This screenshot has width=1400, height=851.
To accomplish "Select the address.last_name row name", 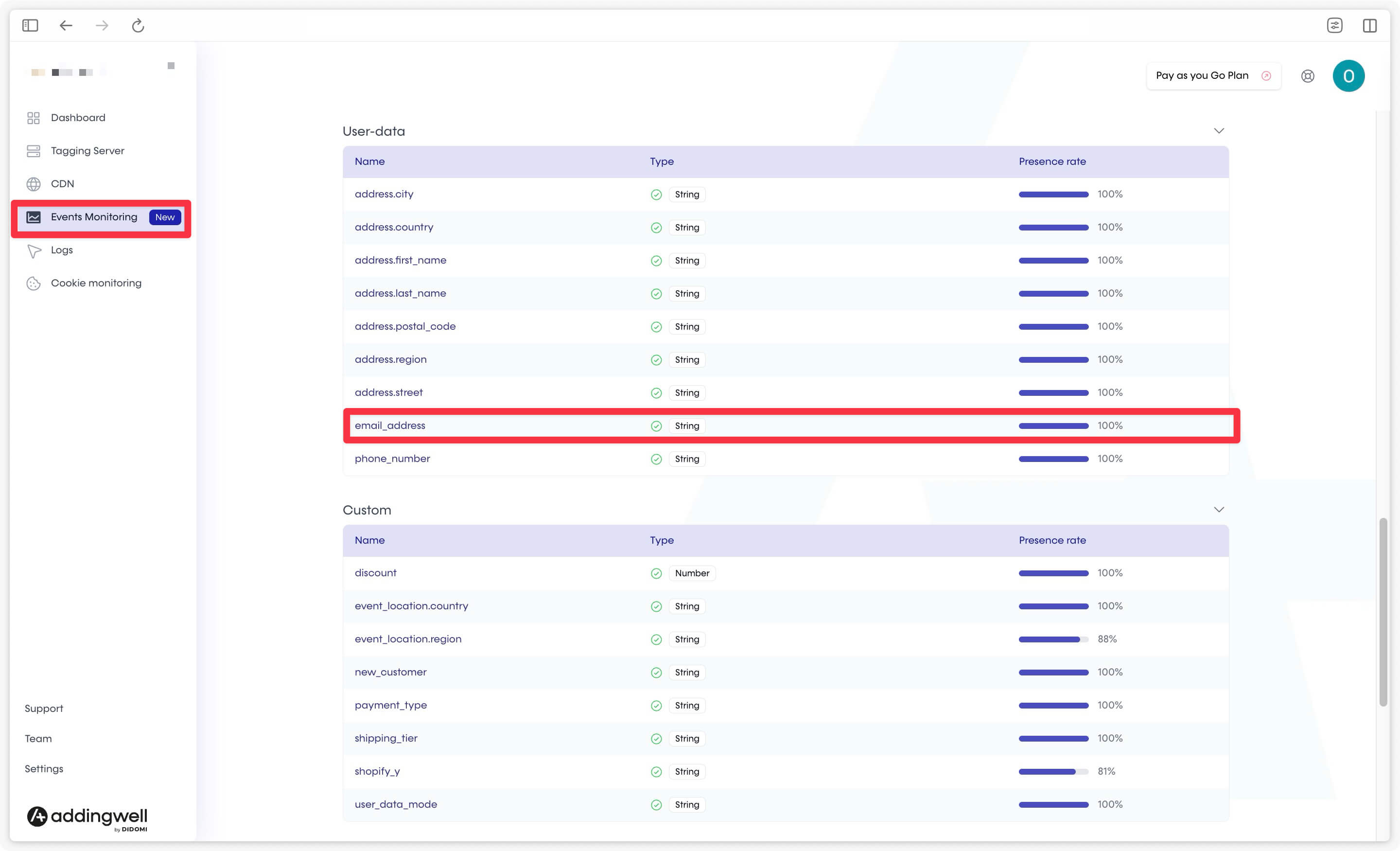I will click(x=400, y=293).
